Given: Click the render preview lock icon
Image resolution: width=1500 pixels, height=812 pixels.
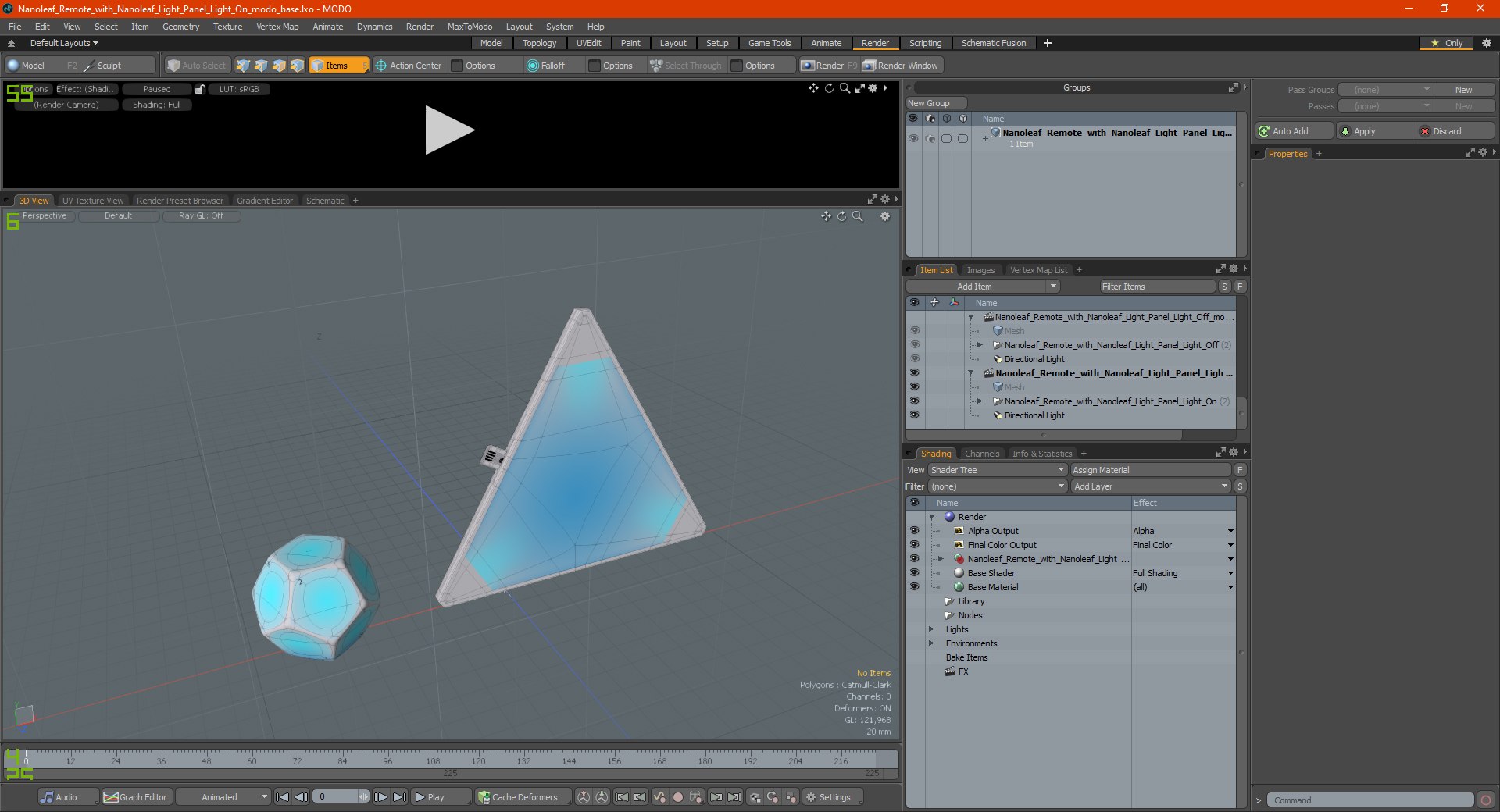Looking at the screenshot, I should tap(200, 89).
